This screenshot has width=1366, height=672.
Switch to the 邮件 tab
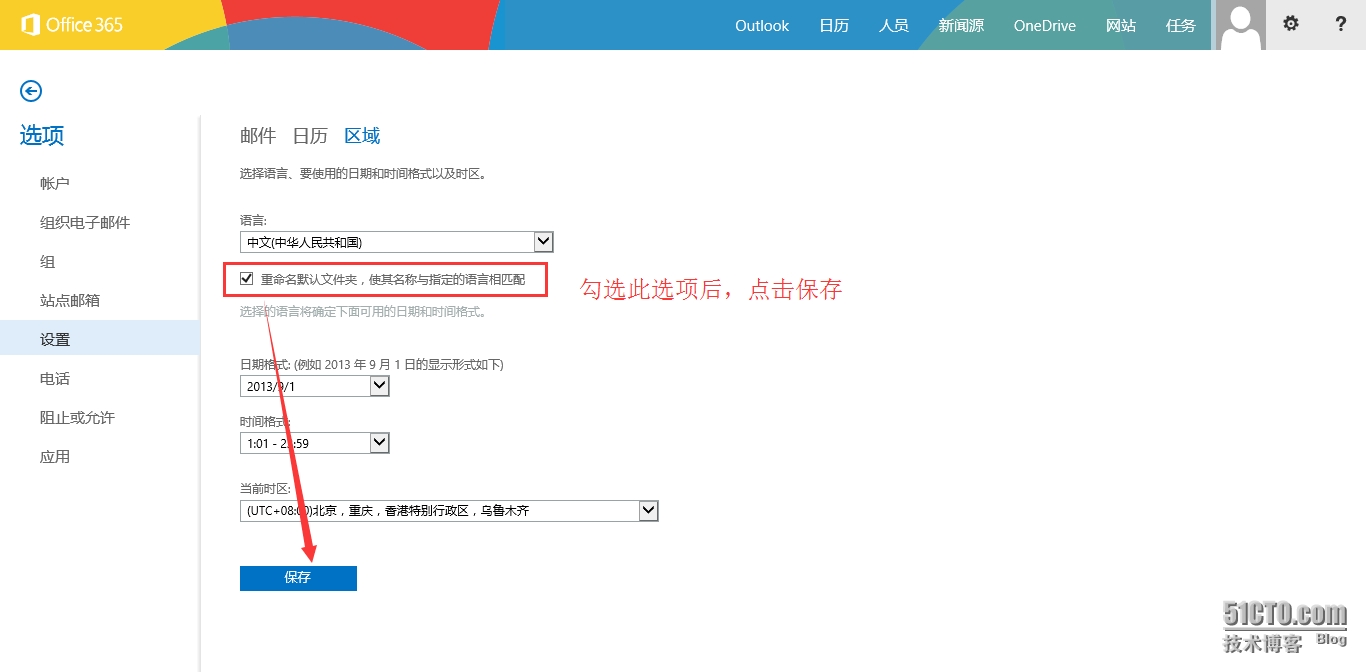(258, 136)
